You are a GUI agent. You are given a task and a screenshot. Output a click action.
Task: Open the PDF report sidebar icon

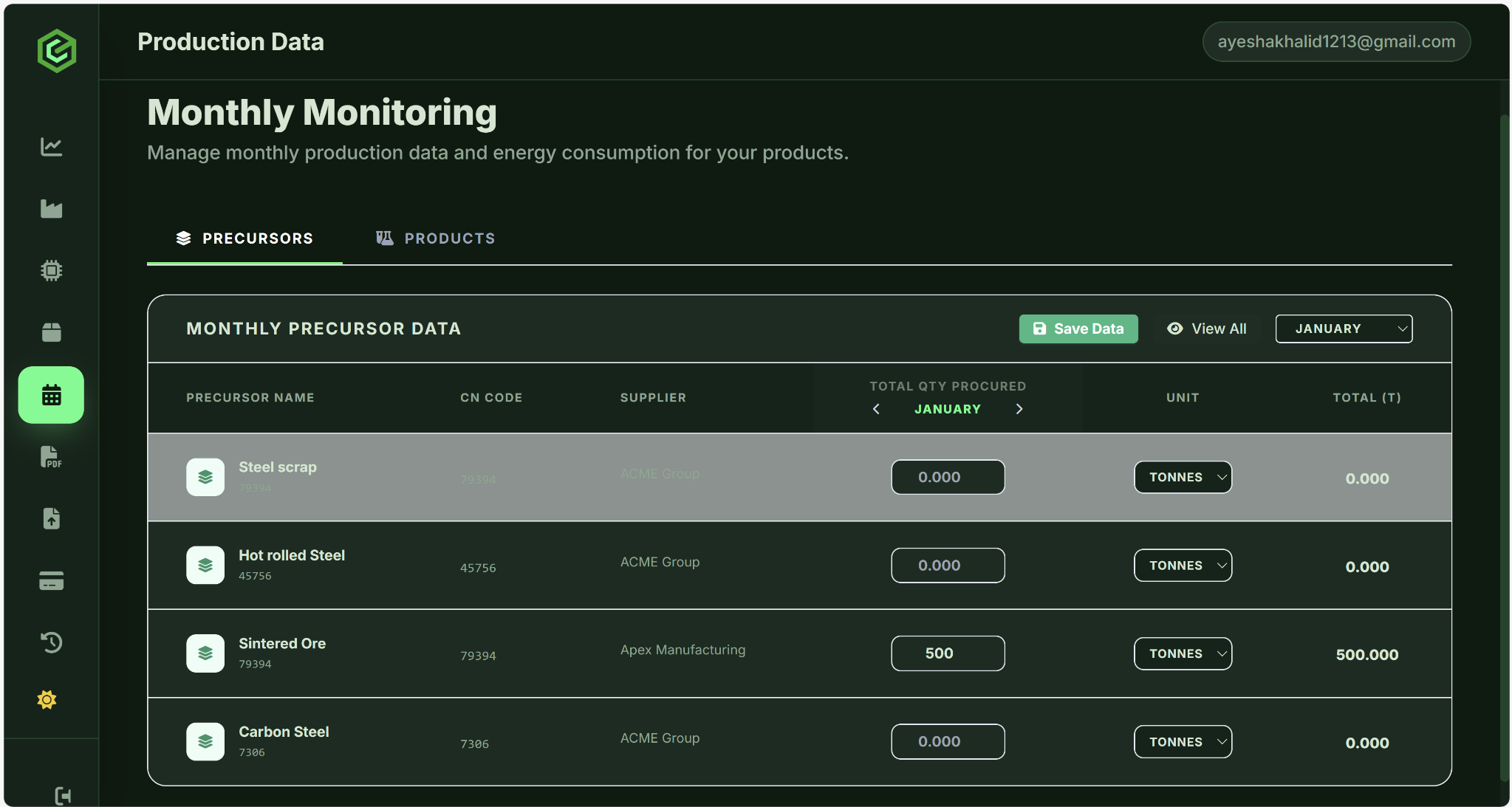(x=51, y=457)
